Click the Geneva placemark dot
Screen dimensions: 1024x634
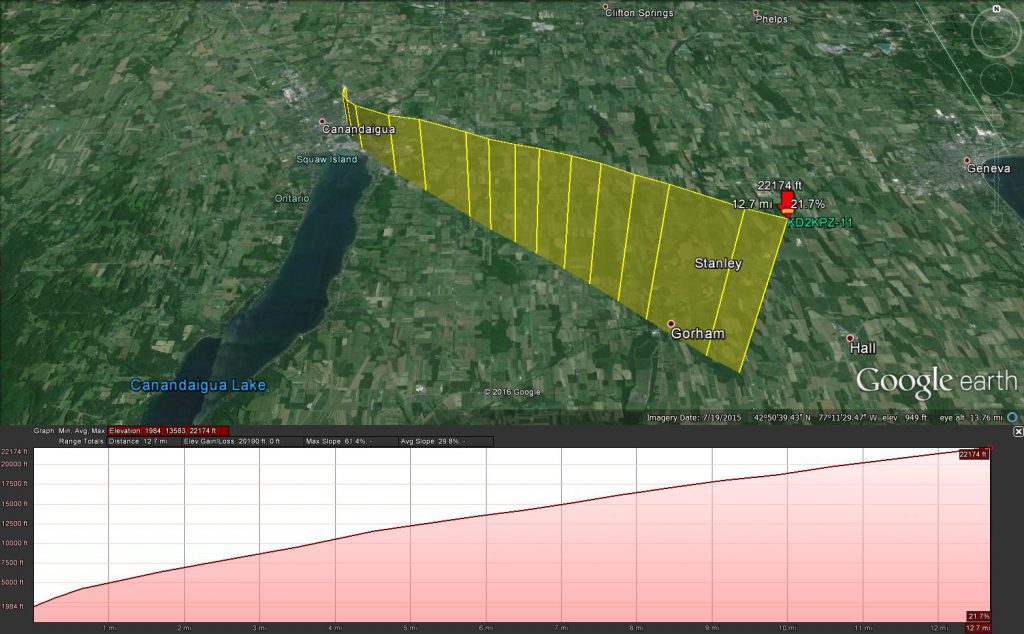[x=966, y=160]
